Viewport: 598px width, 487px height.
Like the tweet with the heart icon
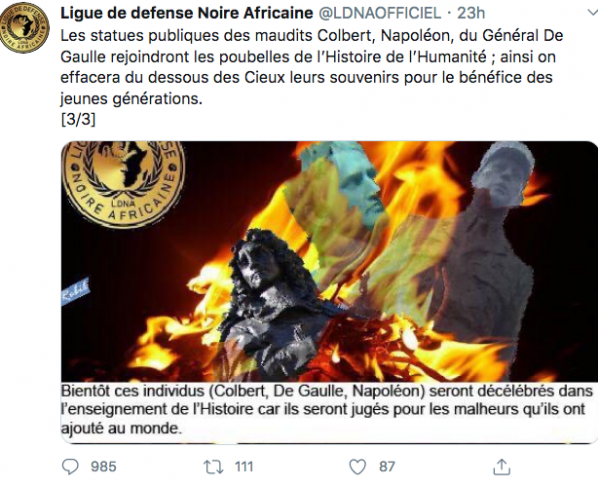358,467
